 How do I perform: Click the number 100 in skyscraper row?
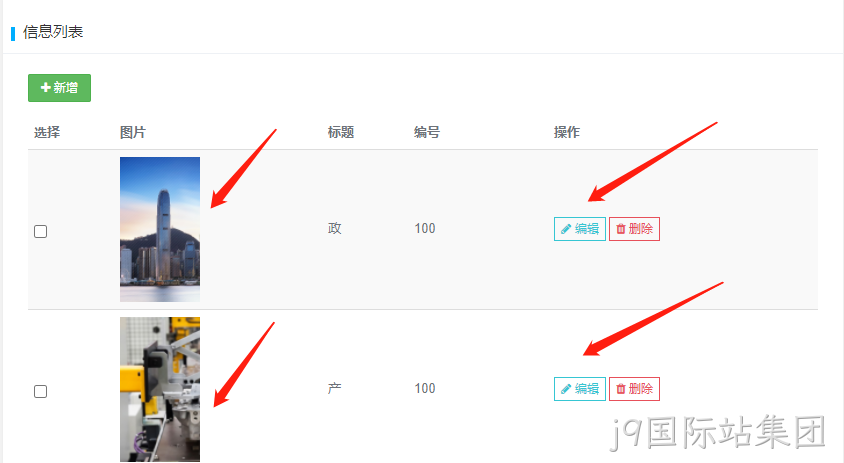425,228
